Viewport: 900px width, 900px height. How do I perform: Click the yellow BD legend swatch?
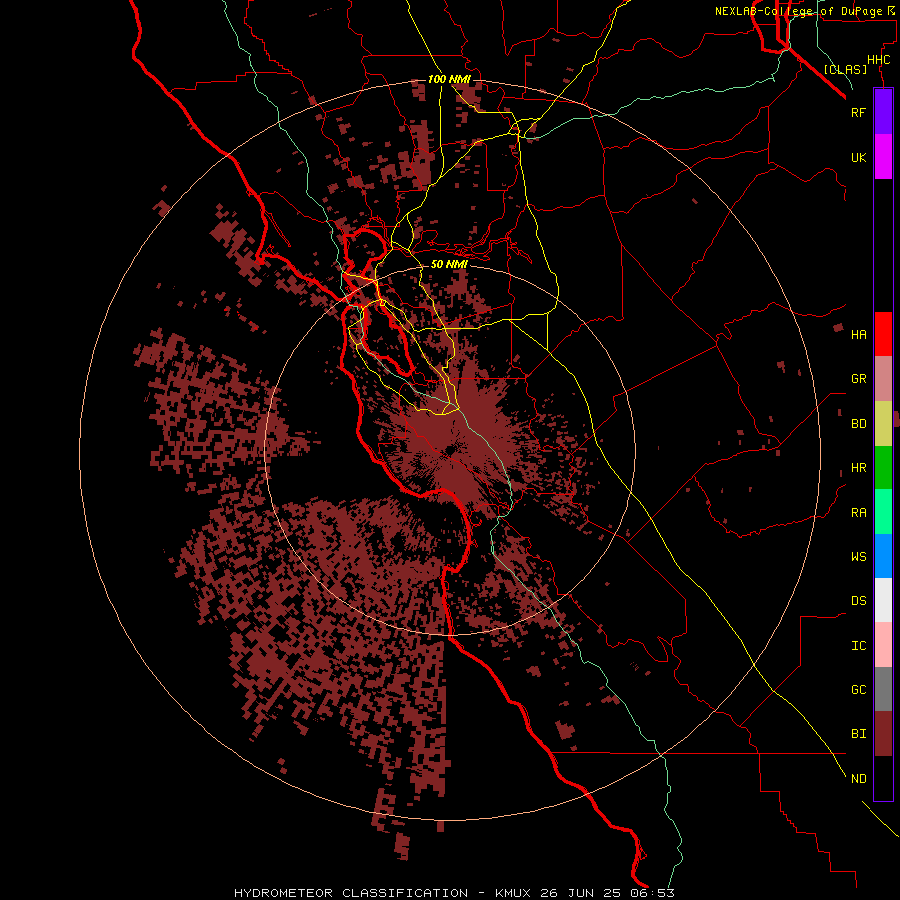883,424
